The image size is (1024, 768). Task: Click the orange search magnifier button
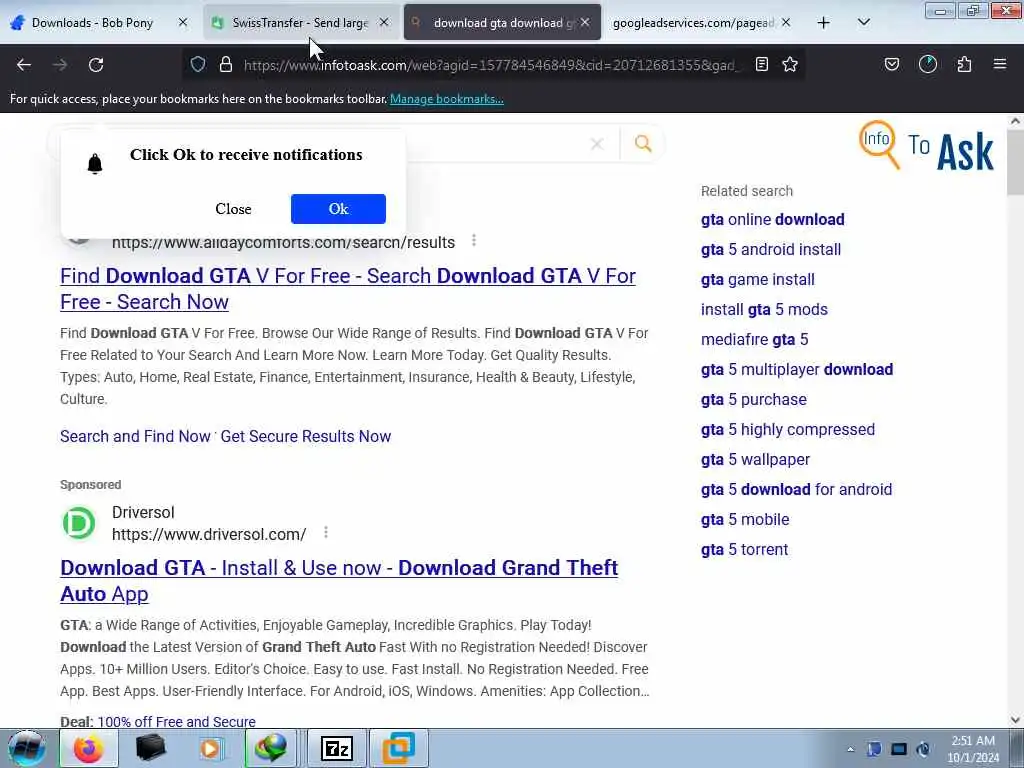point(643,143)
